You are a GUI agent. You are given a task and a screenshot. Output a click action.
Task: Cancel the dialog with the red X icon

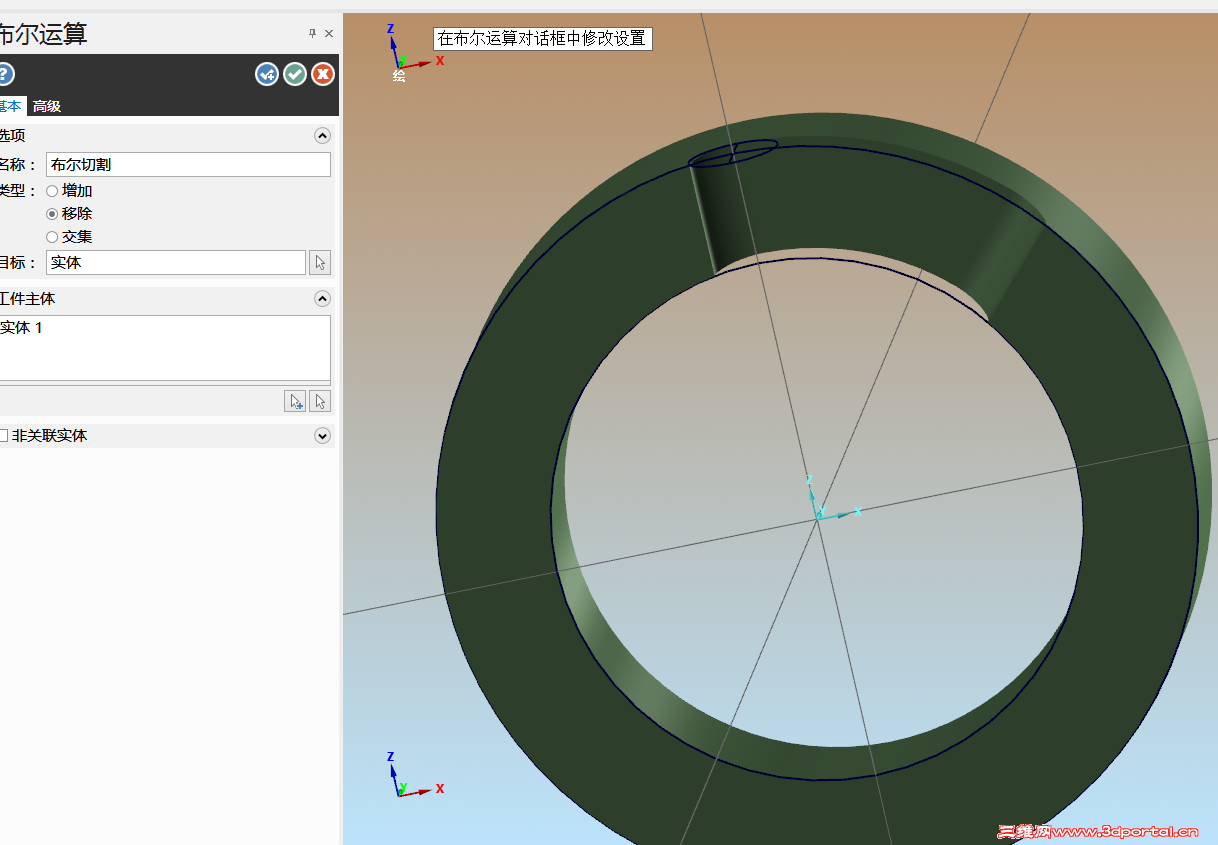point(323,74)
